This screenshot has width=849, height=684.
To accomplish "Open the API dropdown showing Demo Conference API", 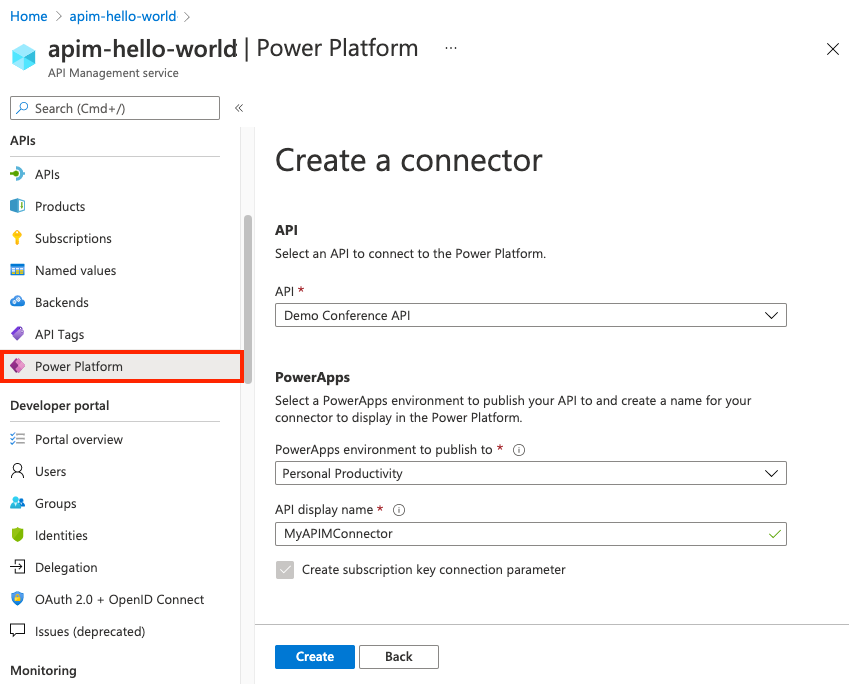I will point(530,315).
